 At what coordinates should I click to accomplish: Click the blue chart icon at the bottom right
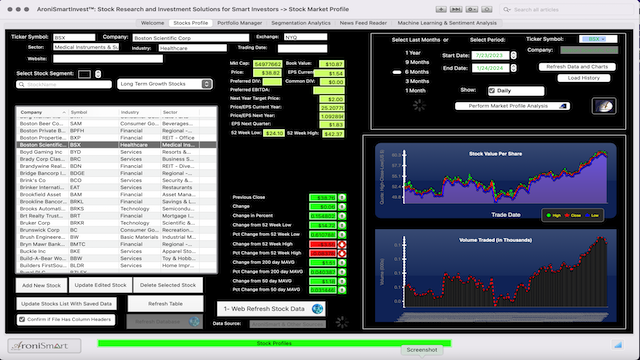click(618, 345)
